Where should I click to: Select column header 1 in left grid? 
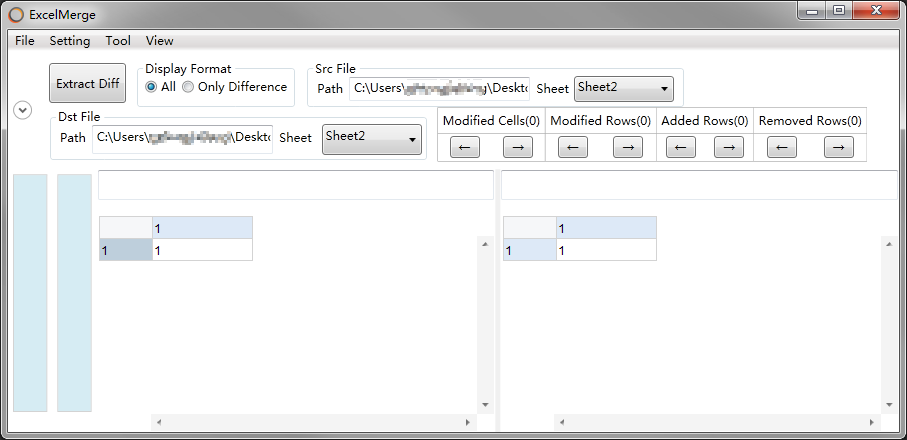202,229
